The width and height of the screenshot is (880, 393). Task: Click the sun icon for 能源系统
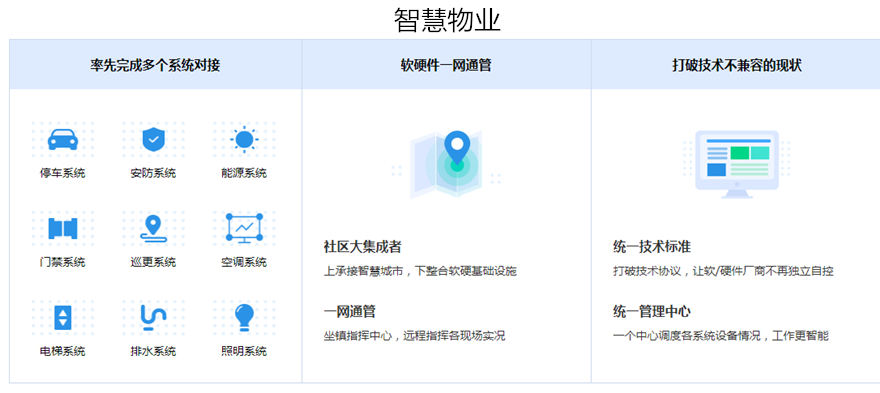[x=244, y=139]
